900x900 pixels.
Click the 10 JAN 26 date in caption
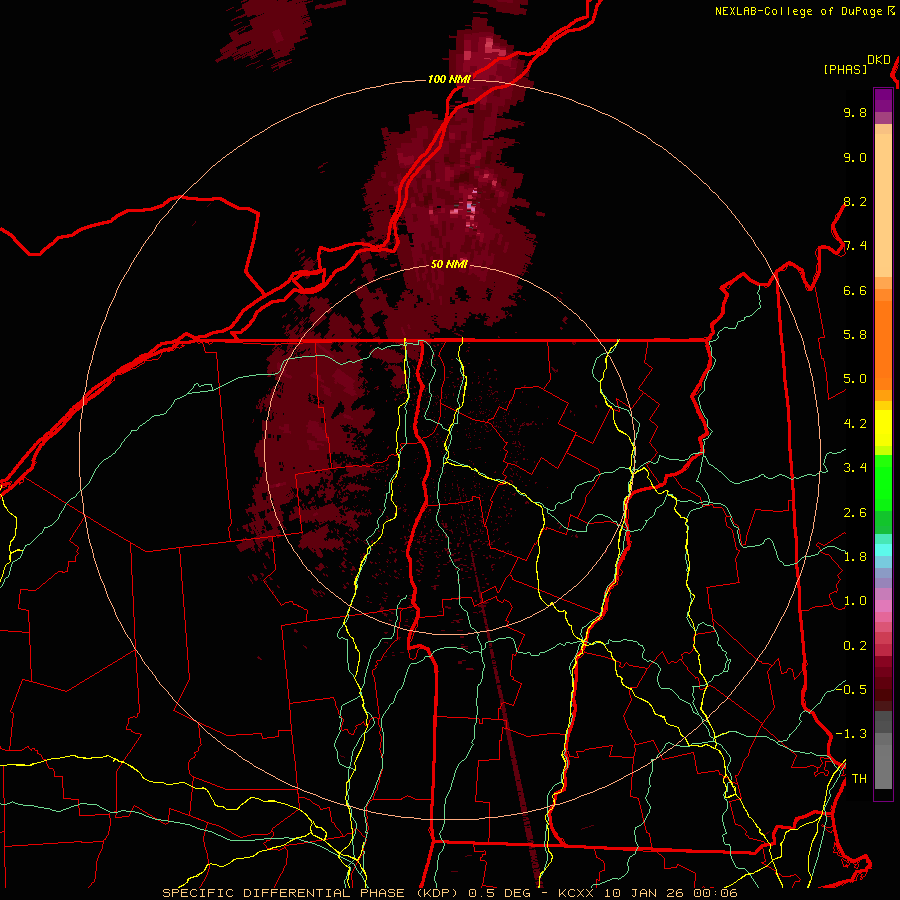[x=643, y=893]
